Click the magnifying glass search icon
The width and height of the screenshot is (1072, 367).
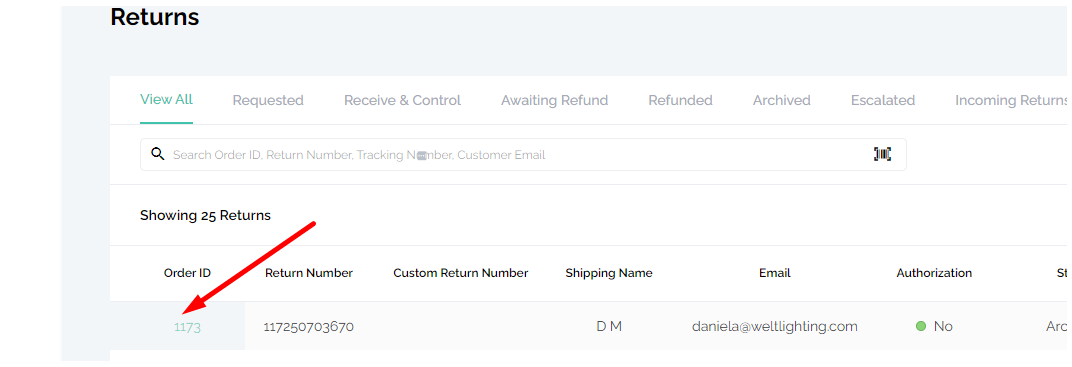(x=157, y=154)
